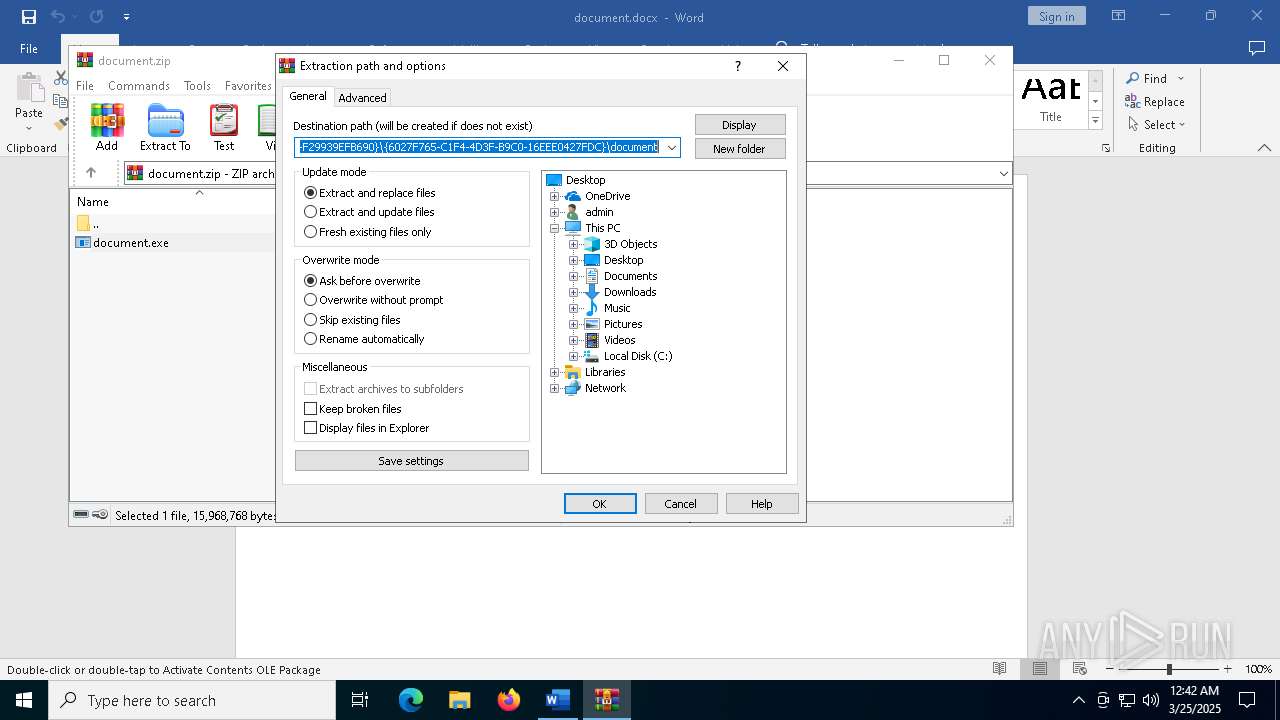Open the WinRAR Favorites menu

tap(248, 86)
